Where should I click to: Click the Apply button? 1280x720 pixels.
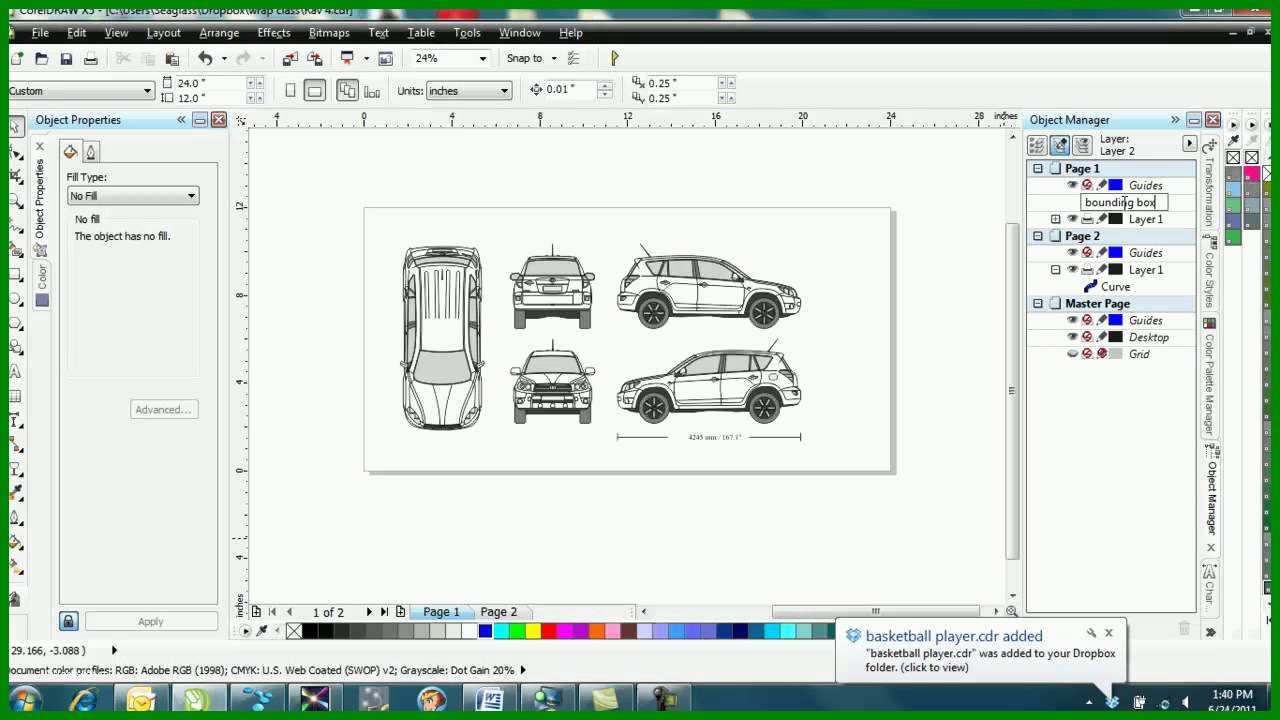pyautogui.click(x=150, y=621)
